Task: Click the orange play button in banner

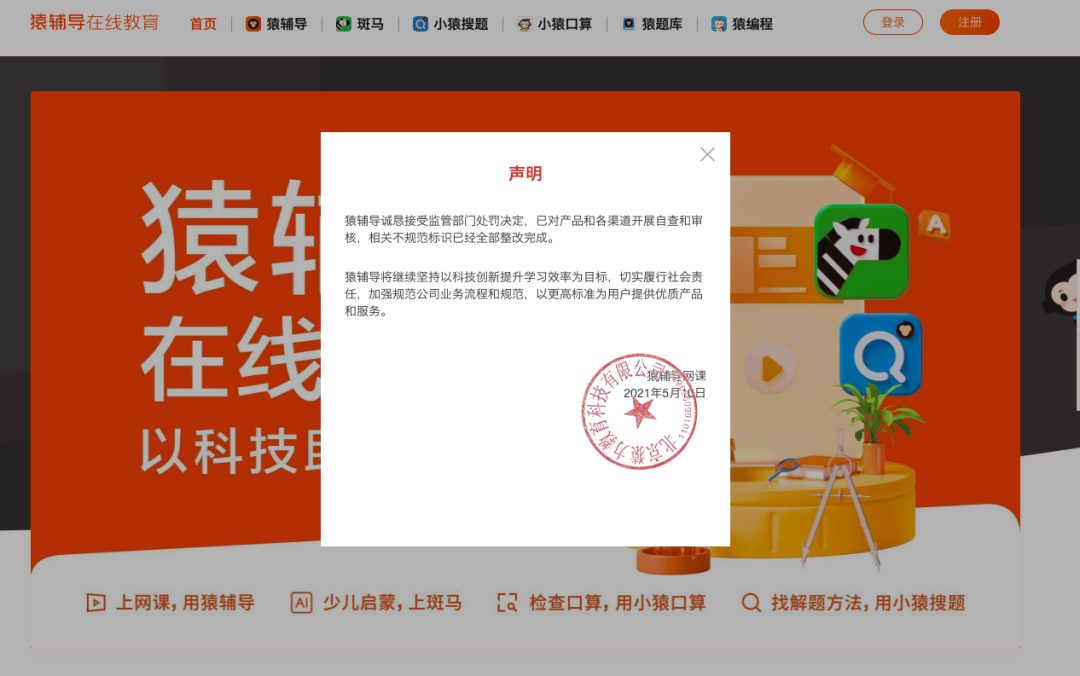Action: click(770, 369)
